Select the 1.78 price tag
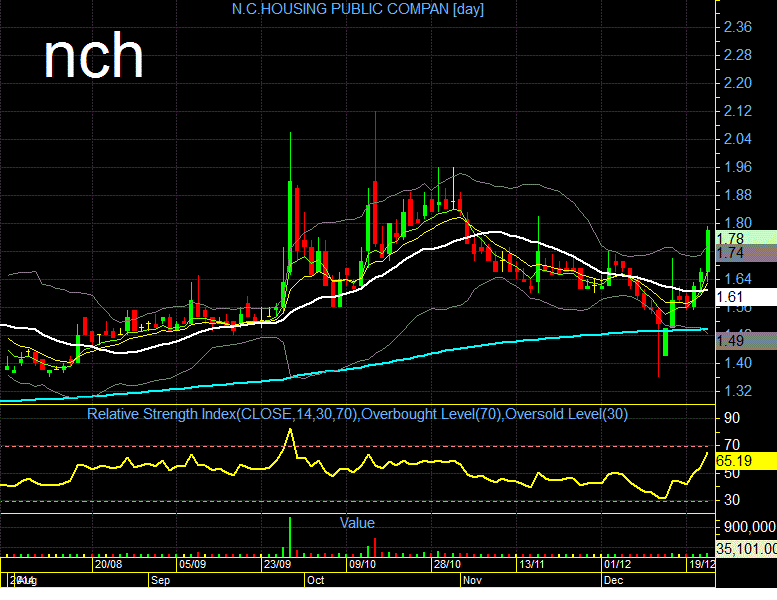Screen dimensions: 777x600 [746, 238]
